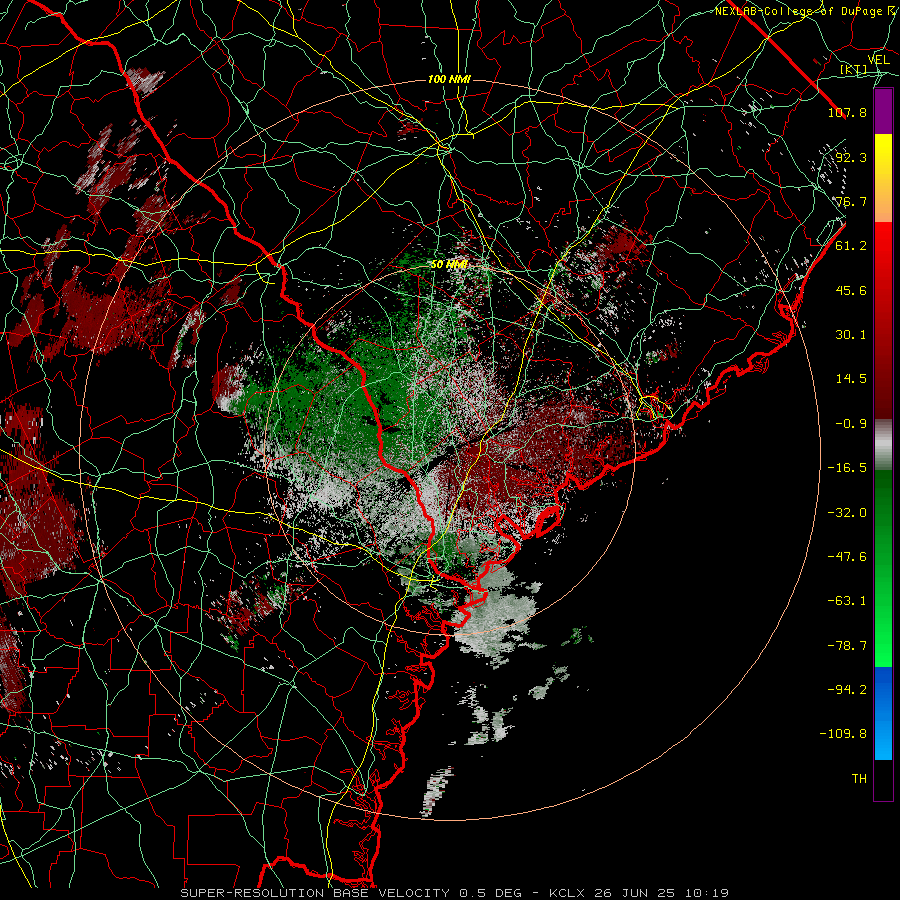
Task: Click the -32.0 velocity scale value
Action: [x=847, y=513]
